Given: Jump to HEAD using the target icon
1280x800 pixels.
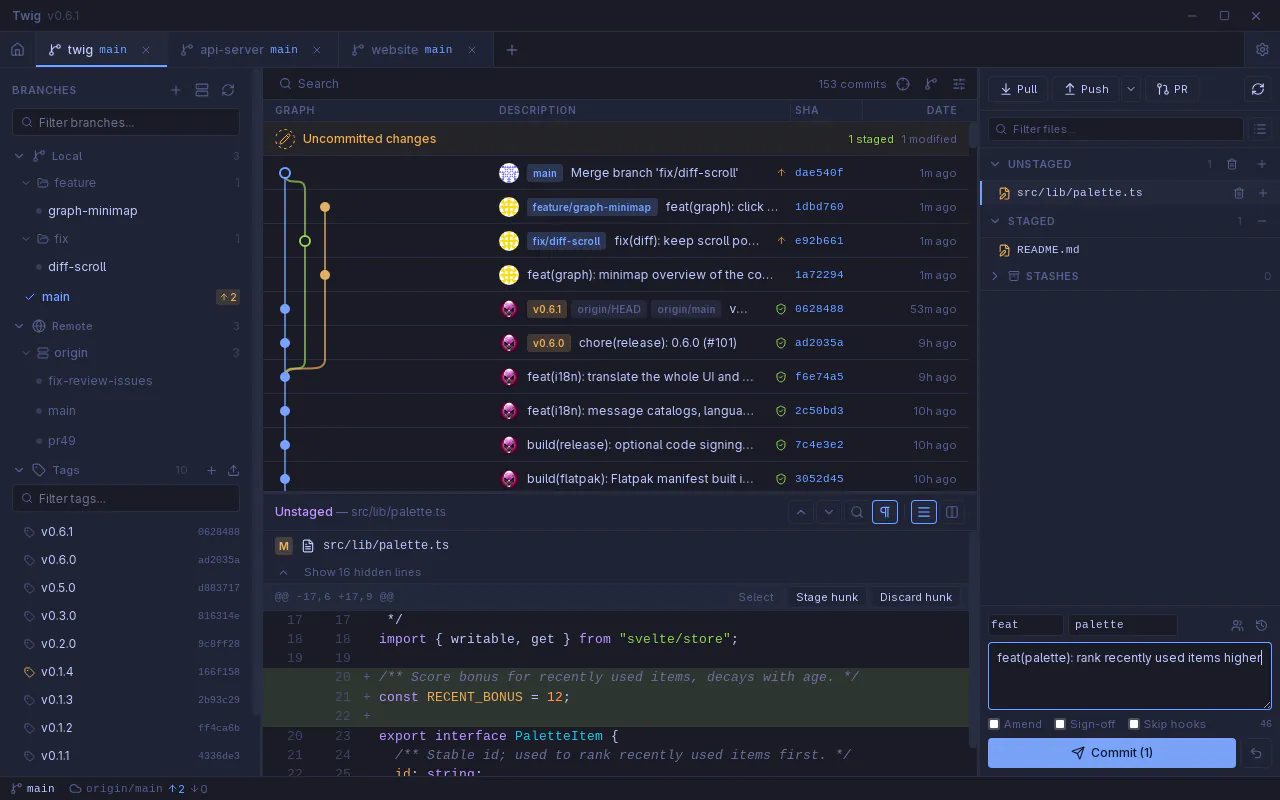Looking at the screenshot, I should [x=903, y=84].
